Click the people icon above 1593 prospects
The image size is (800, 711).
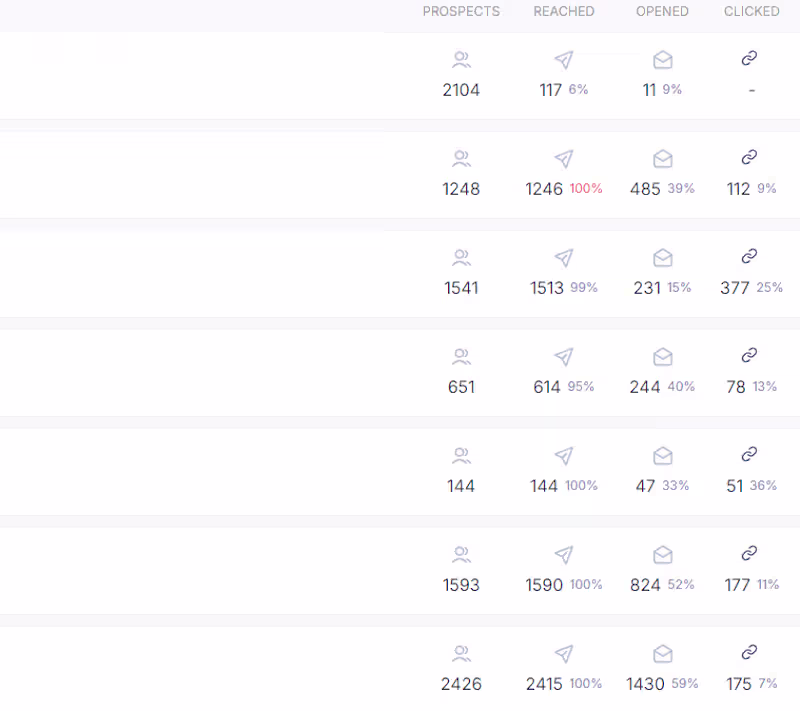click(x=461, y=555)
